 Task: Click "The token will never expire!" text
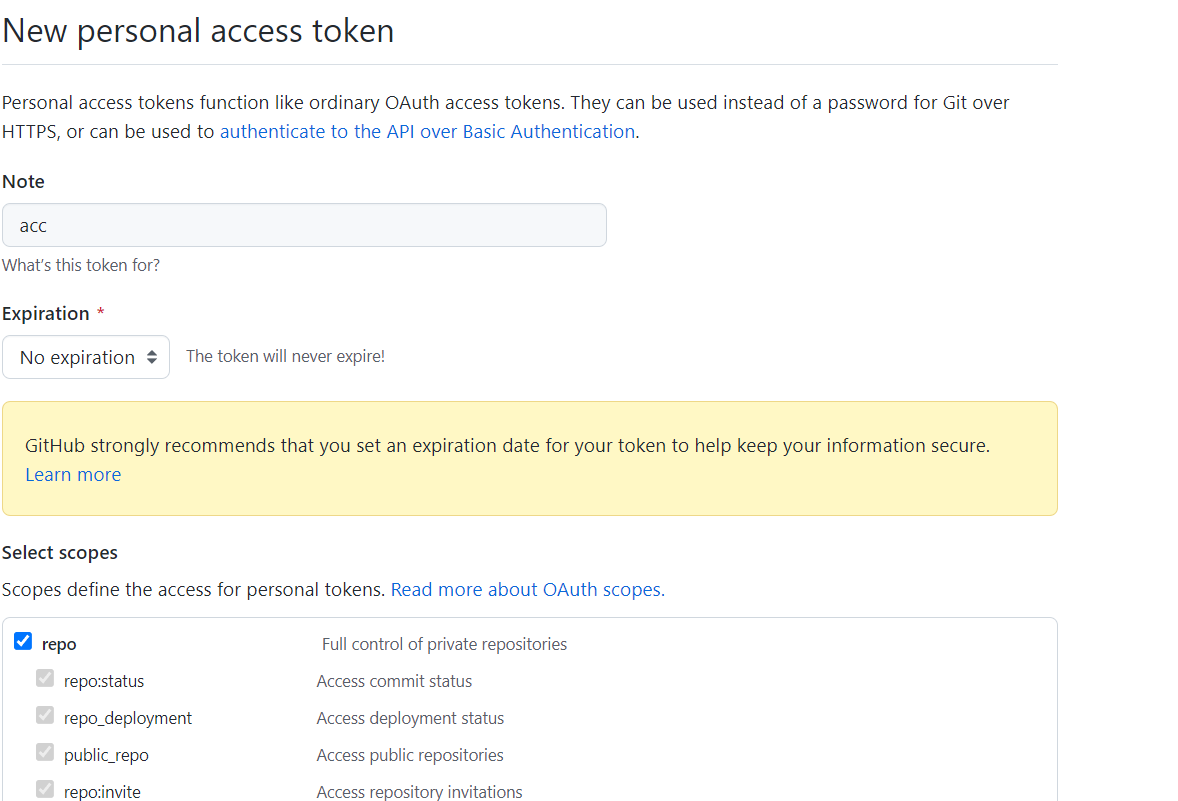pyautogui.click(x=285, y=356)
